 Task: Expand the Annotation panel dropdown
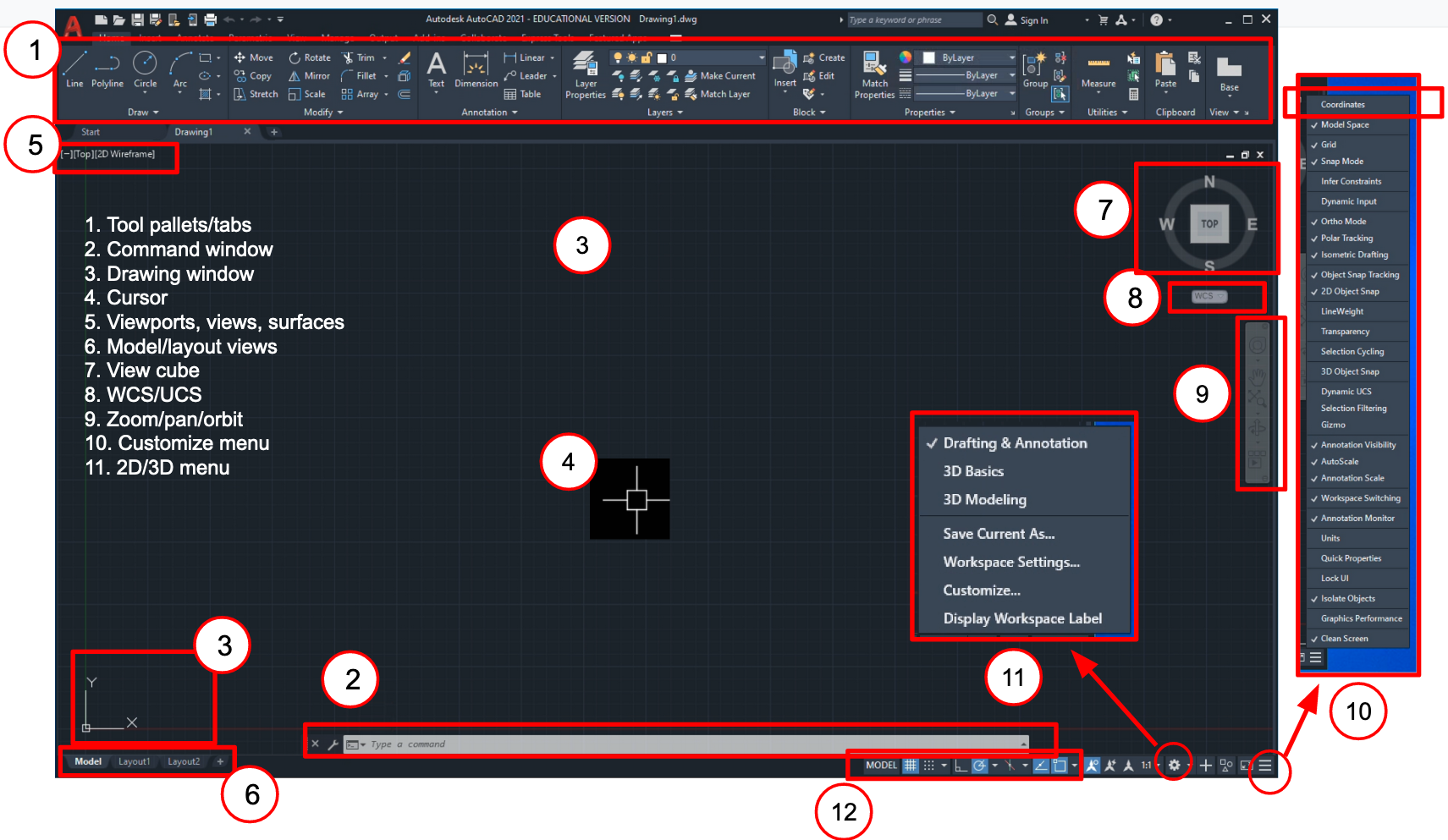pos(489,113)
